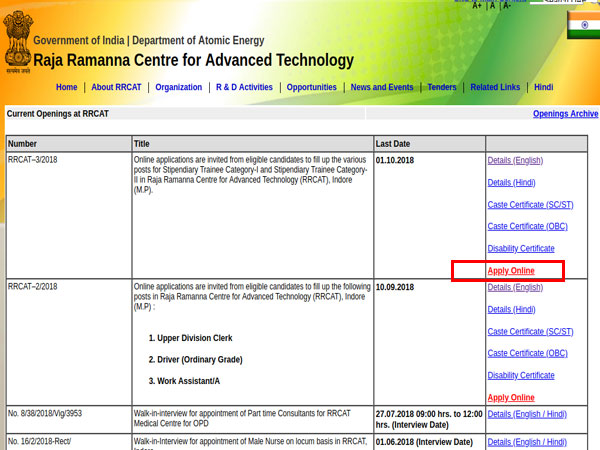This screenshot has width=600, height=450.
Task: Open Details (Hindi) for RRCAT-3/2018
Action: (511, 183)
